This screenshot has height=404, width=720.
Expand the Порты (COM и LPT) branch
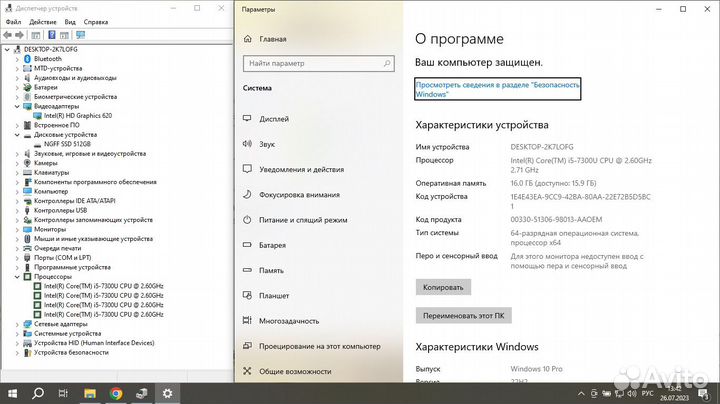coord(17,258)
